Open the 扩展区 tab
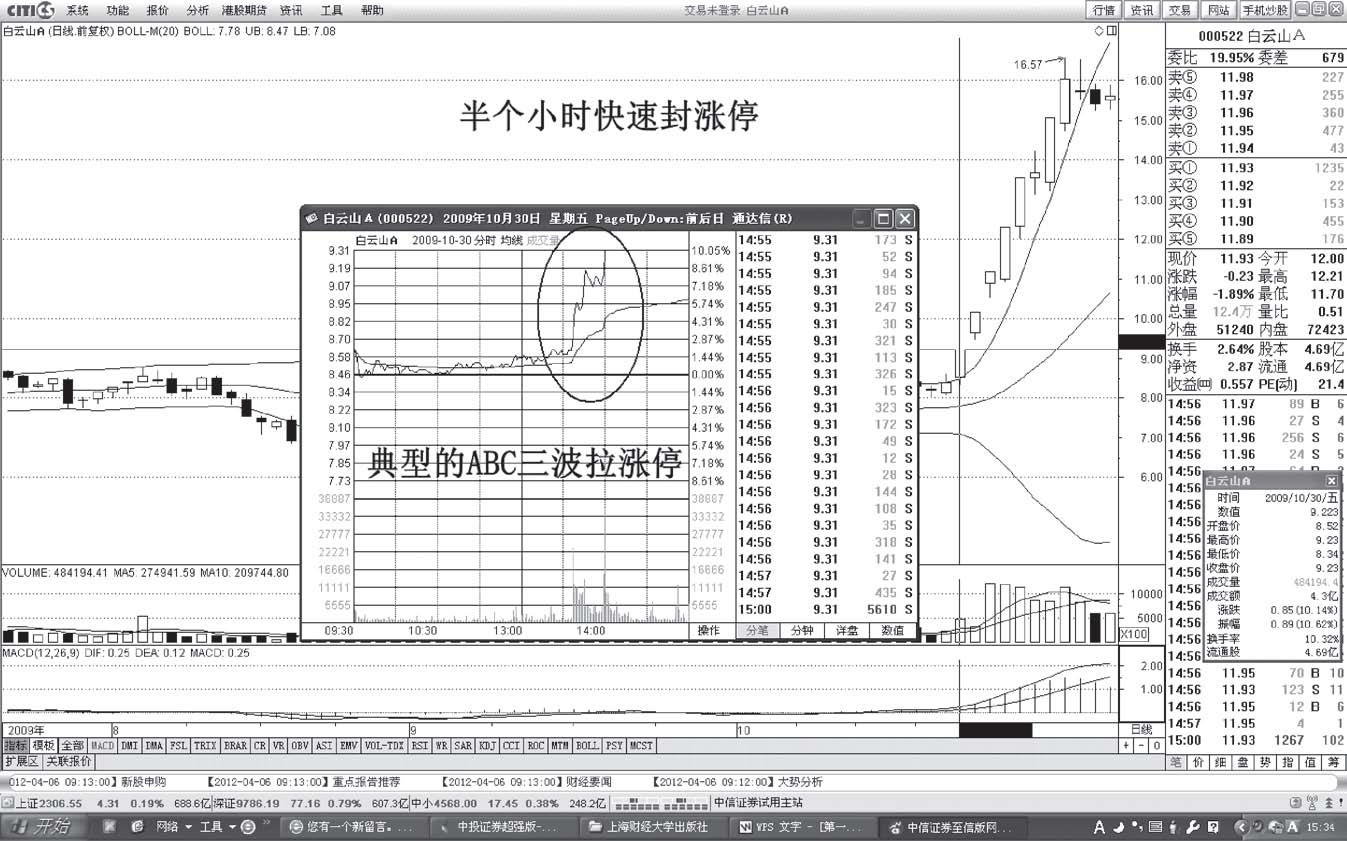The width and height of the screenshot is (1347, 841). [21, 761]
